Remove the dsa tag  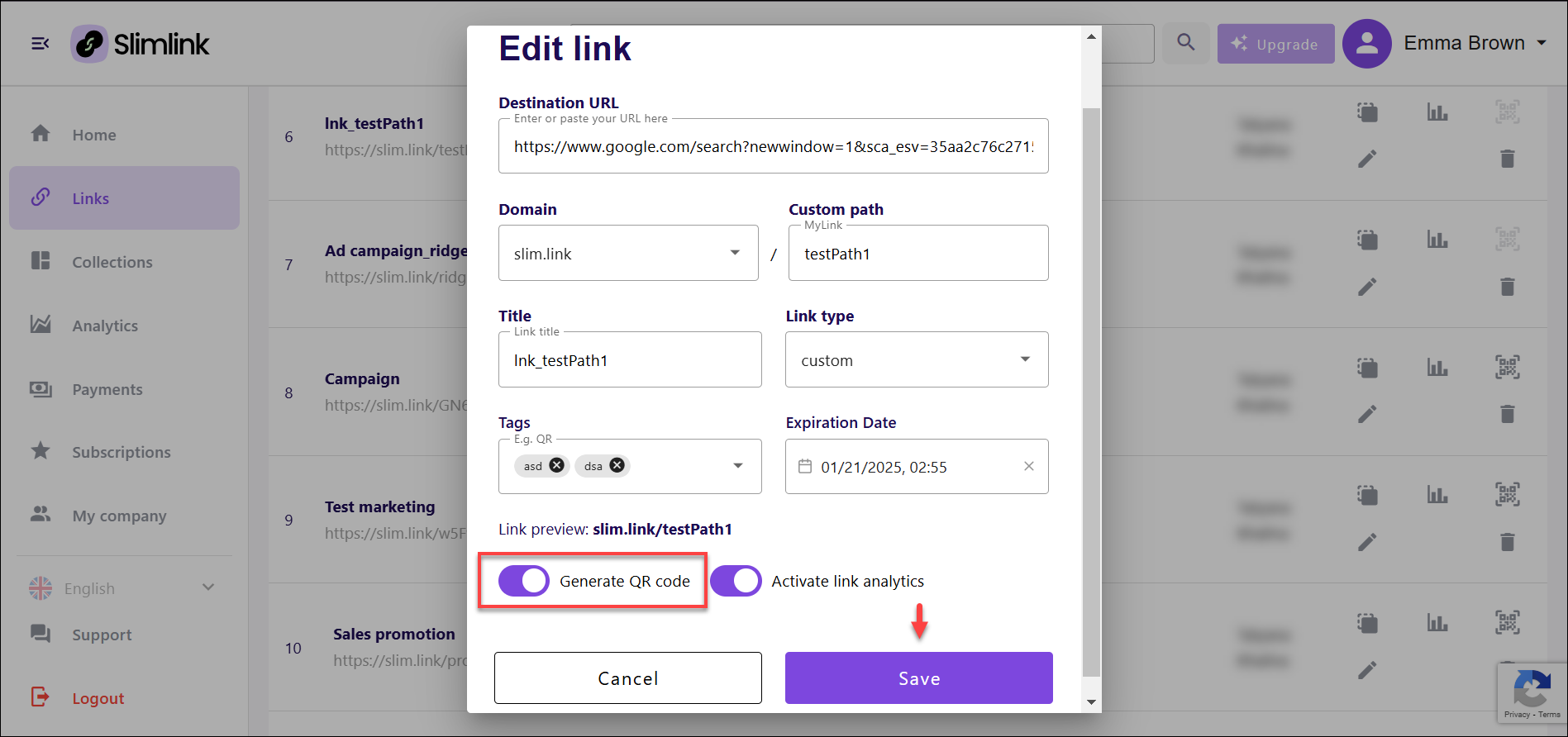(617, 465)
